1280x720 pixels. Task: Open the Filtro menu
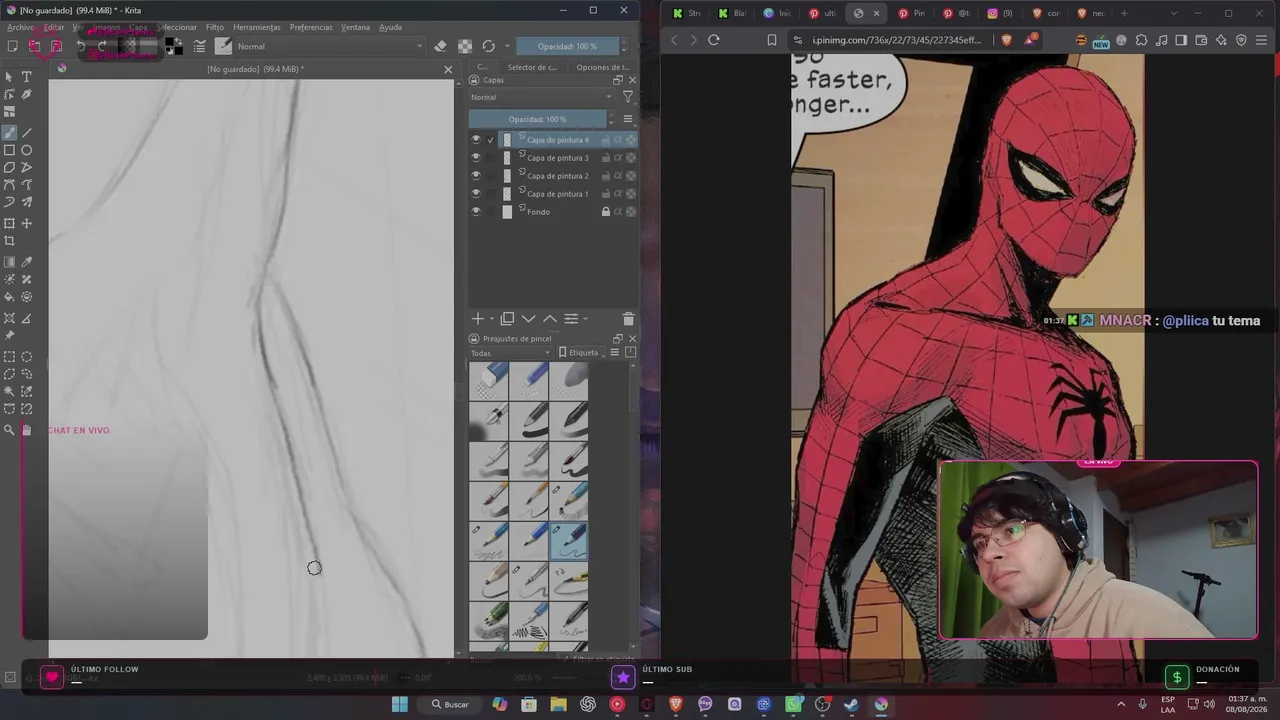point(215,27)
